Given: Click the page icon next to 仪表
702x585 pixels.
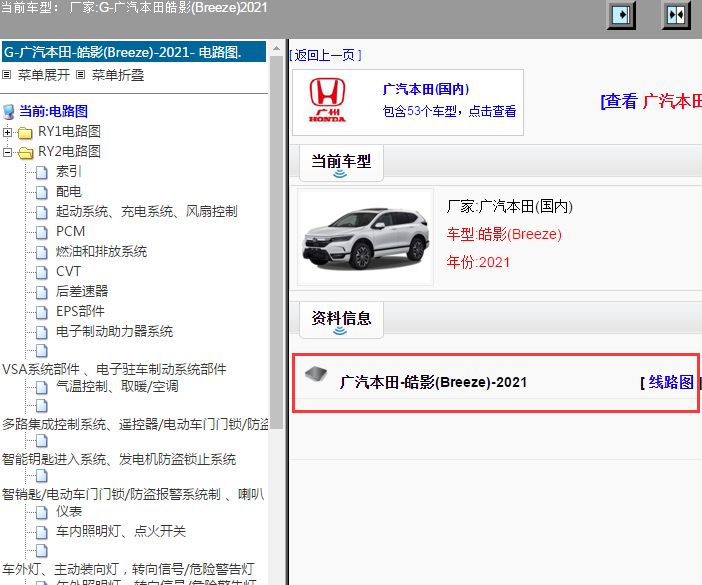Looking at the screenshot, I should tap(42, 512).
